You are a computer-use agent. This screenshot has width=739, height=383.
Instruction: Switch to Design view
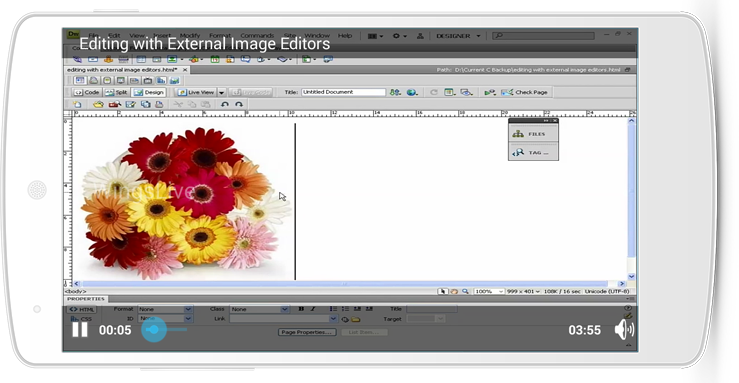tap(149, 92)
